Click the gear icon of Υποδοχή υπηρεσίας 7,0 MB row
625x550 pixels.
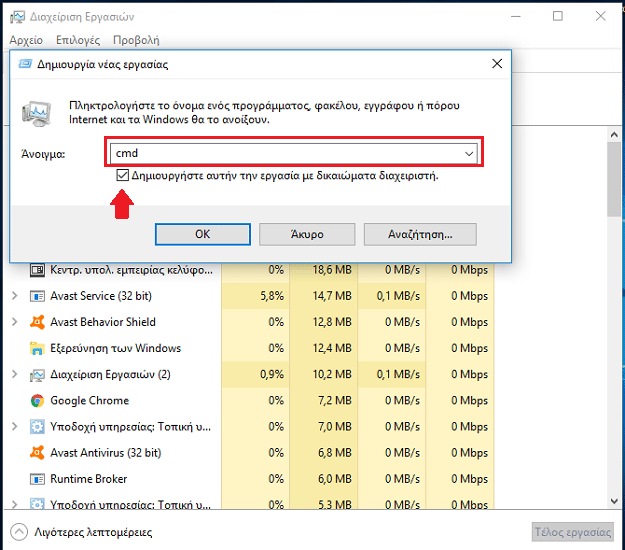[x=37, y=427]
